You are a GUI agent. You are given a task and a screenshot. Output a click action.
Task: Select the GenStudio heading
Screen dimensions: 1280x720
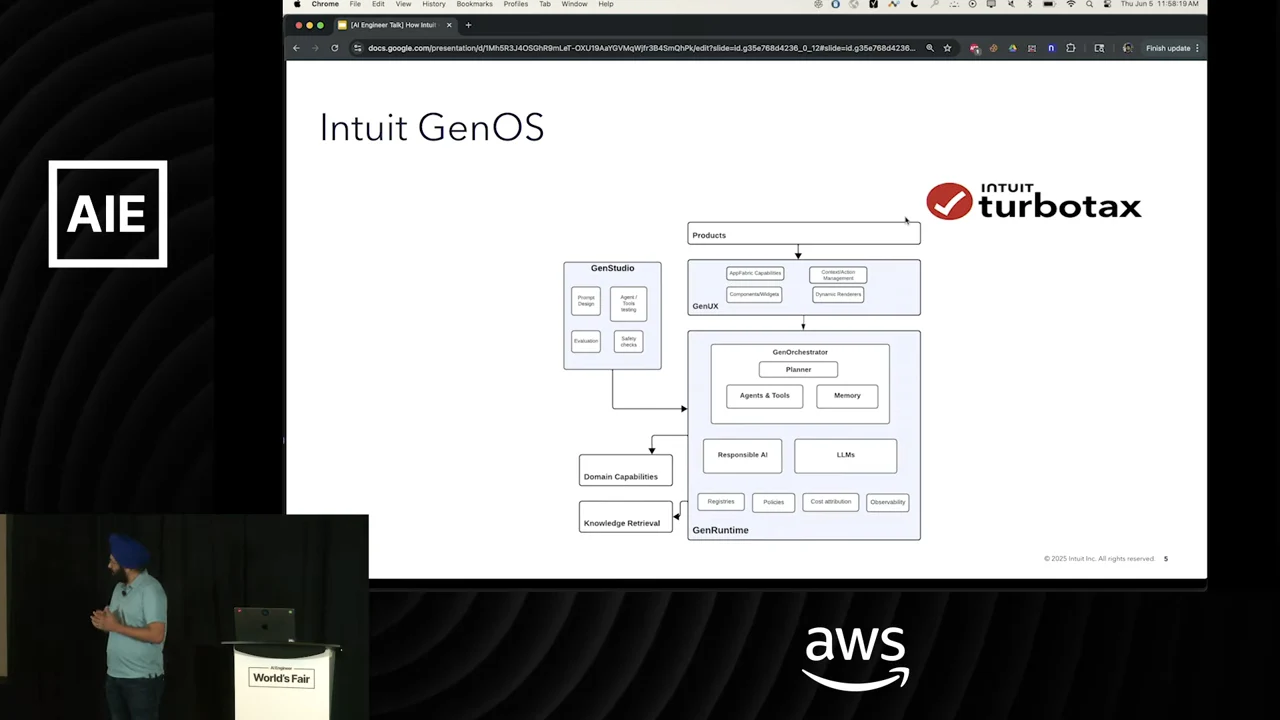[x=612, y=268]
